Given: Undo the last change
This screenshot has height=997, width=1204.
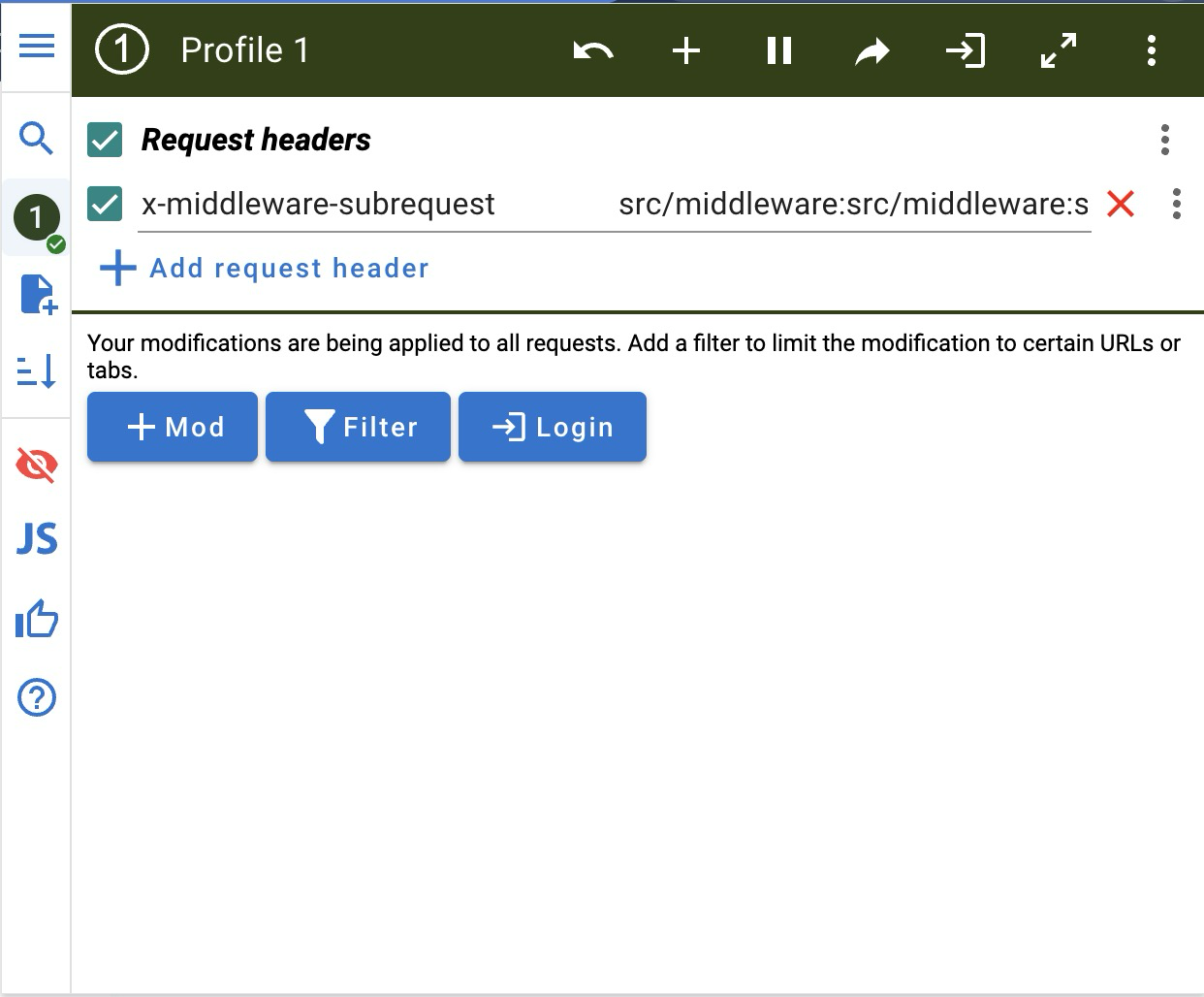Looking at the screenshot, I should click(x=593, y=50).
